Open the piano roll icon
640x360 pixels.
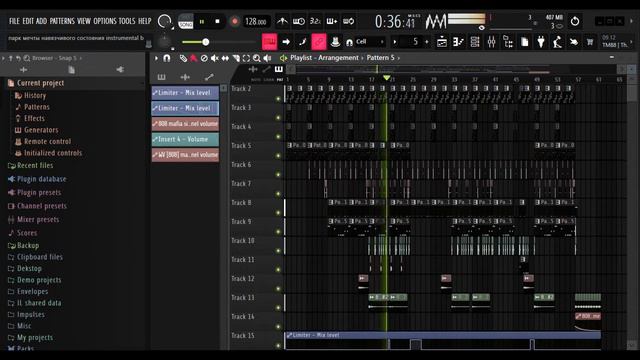coord(458,42)
